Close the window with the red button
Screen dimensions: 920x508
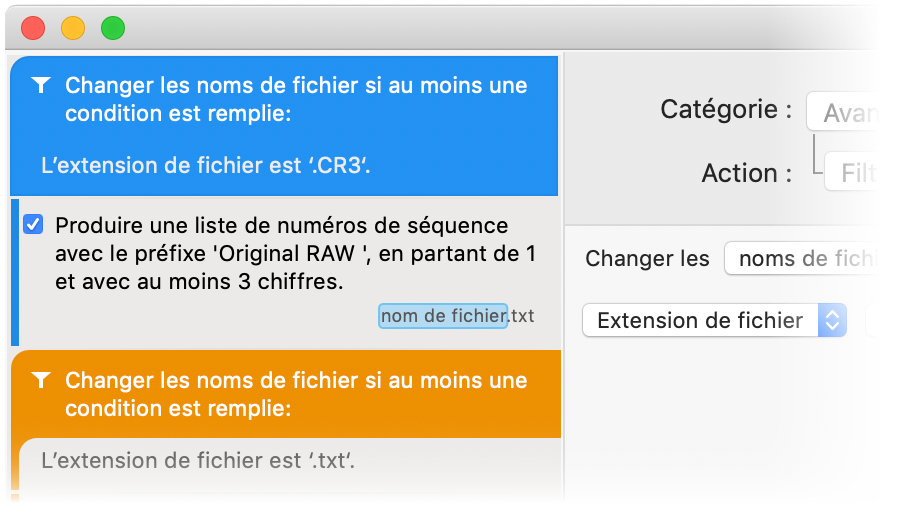33,28
